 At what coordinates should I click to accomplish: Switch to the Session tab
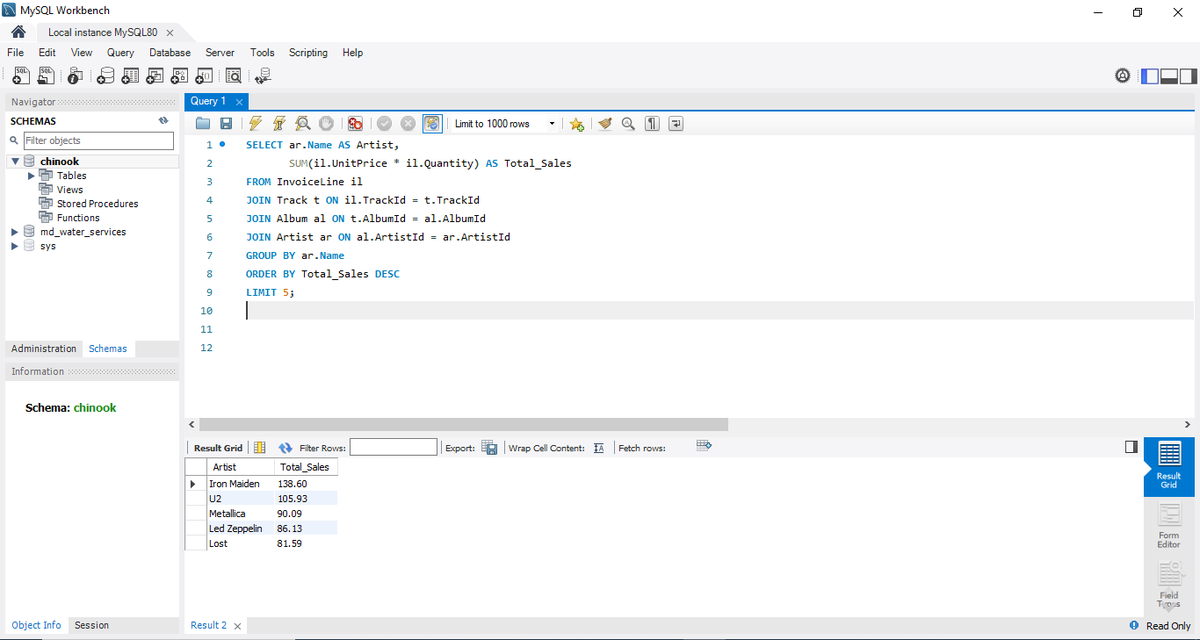coord(92,625)
